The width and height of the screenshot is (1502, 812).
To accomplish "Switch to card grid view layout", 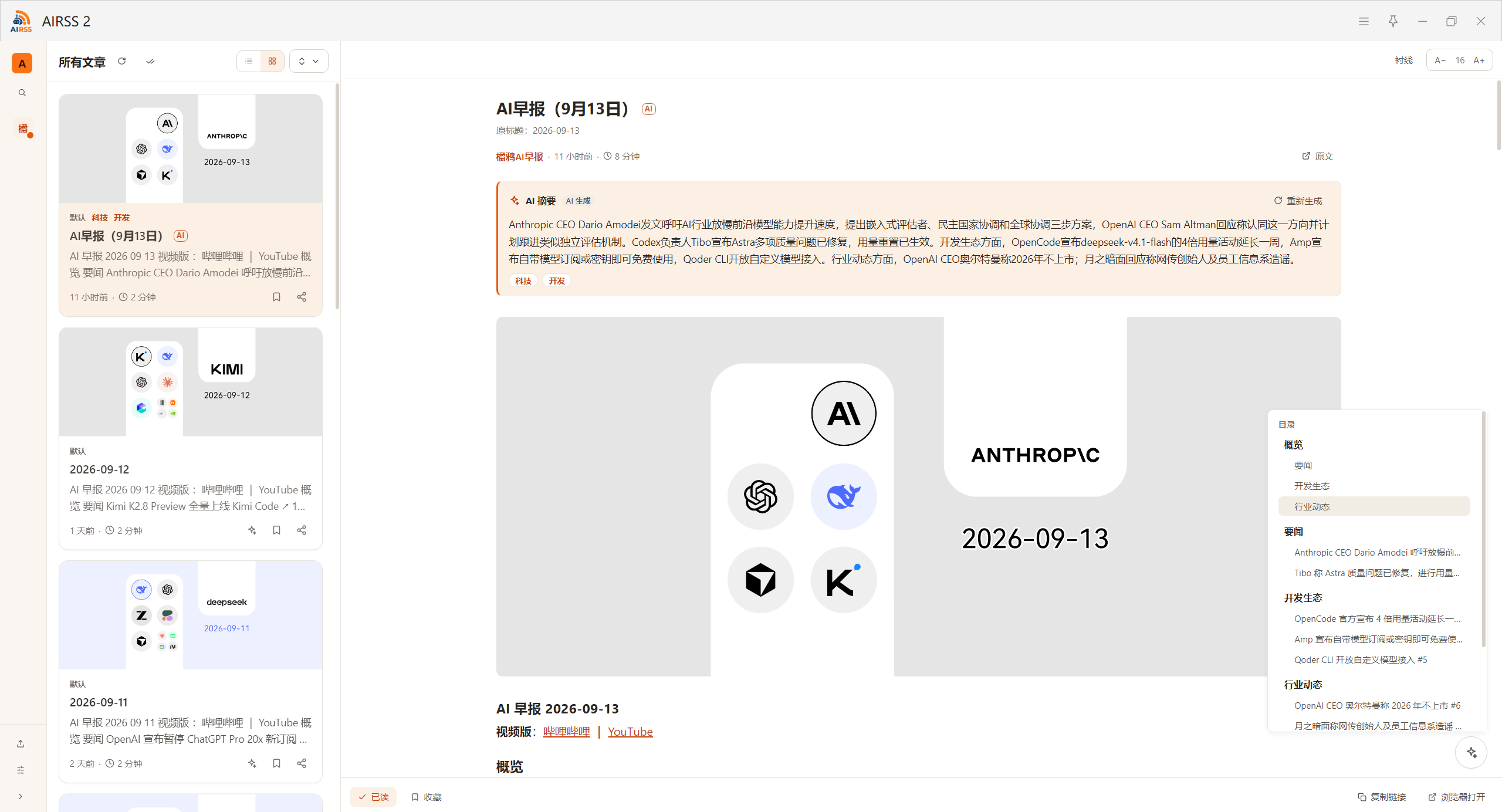I will tap(272, 61).
